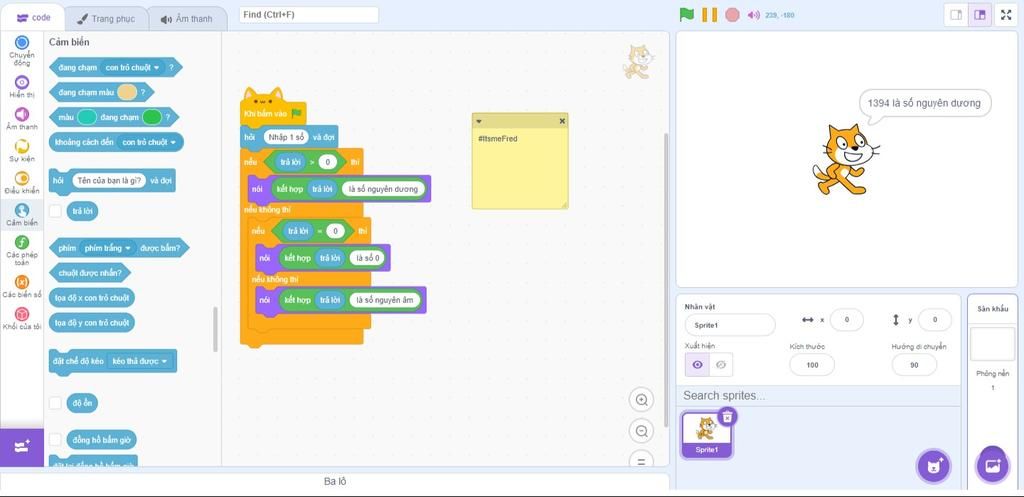This screenshot has height=497, width=1024.
Task: Check the độ ồn reporter checkbox
Action: (x=56, y=403)
